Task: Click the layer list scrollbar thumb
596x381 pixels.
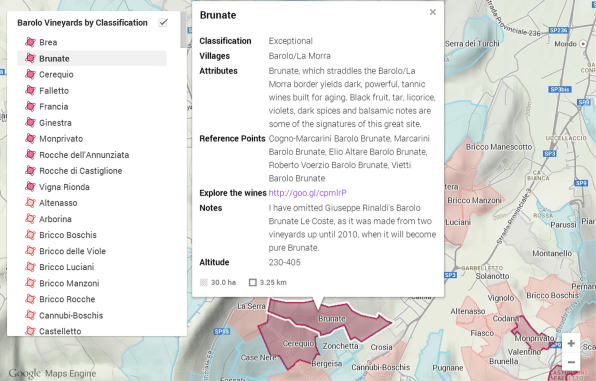Action: point(184,30)
